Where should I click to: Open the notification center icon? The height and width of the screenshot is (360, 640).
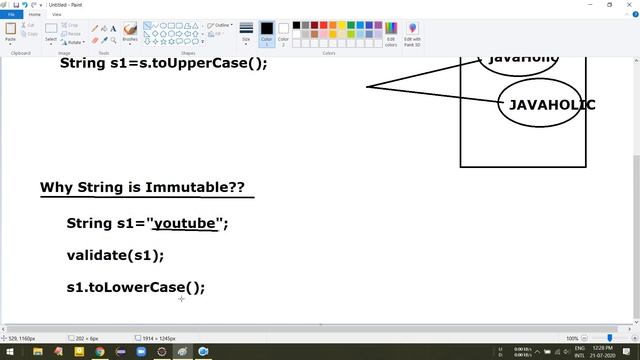click(627, 351)
